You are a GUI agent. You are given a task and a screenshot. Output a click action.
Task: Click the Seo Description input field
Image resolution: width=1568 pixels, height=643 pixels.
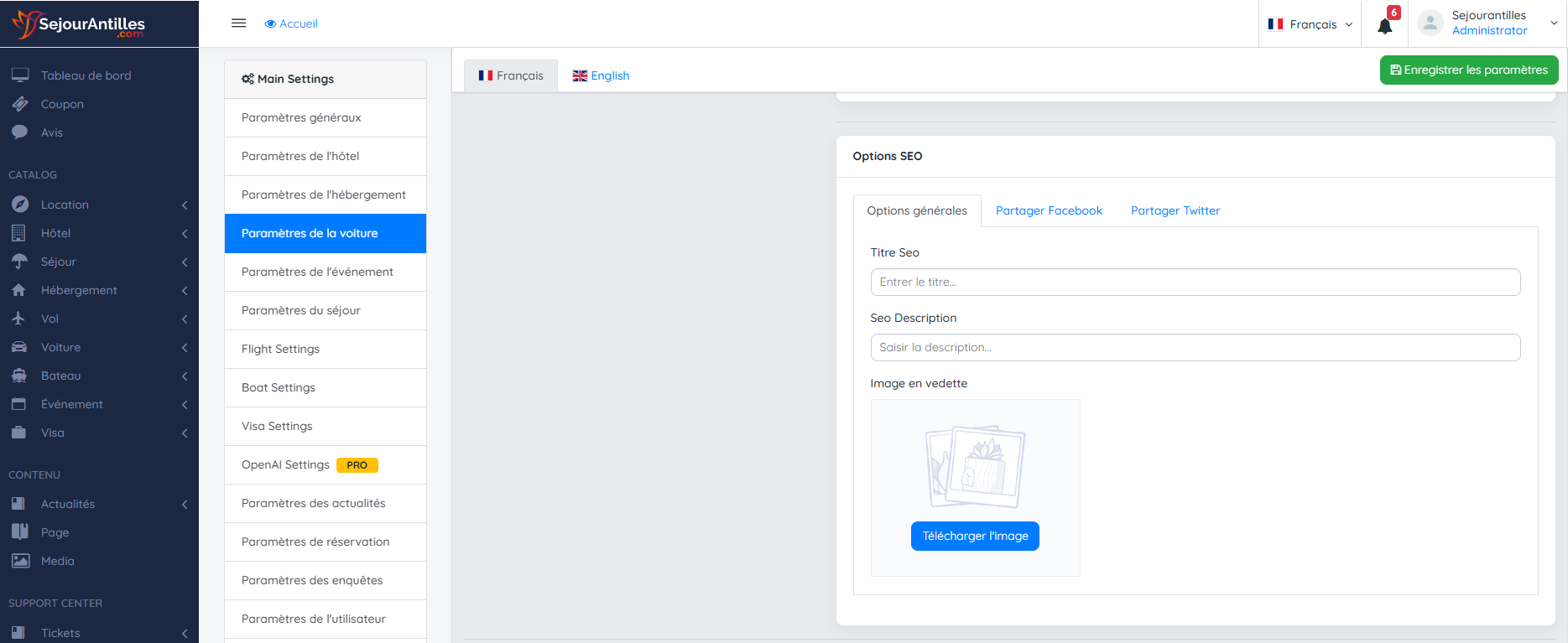pos(1195,348)
